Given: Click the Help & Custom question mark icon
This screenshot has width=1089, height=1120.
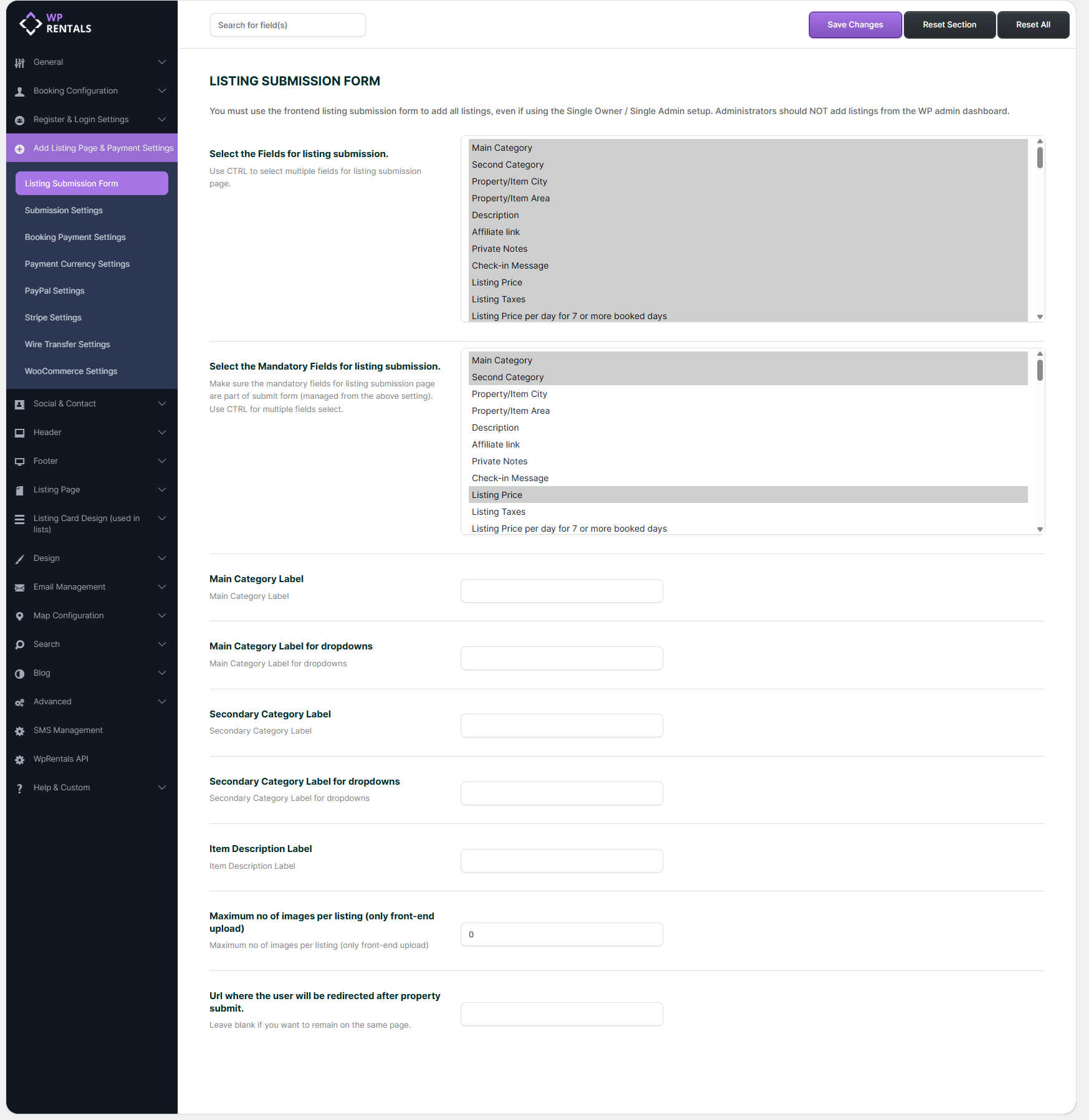Looking at the screenshot, I should tap(20, 788).
